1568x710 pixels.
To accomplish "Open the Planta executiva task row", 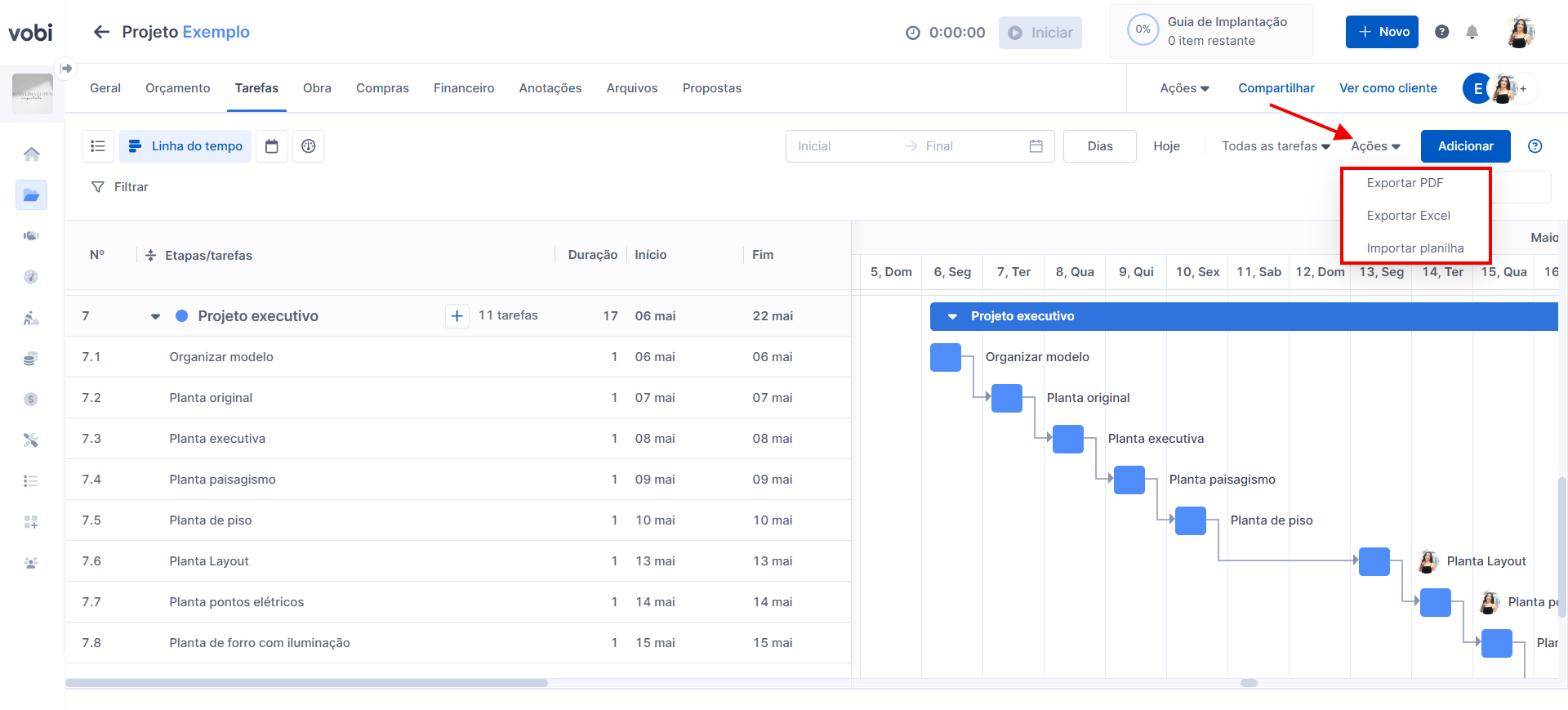I will click(x=457, y=439).
